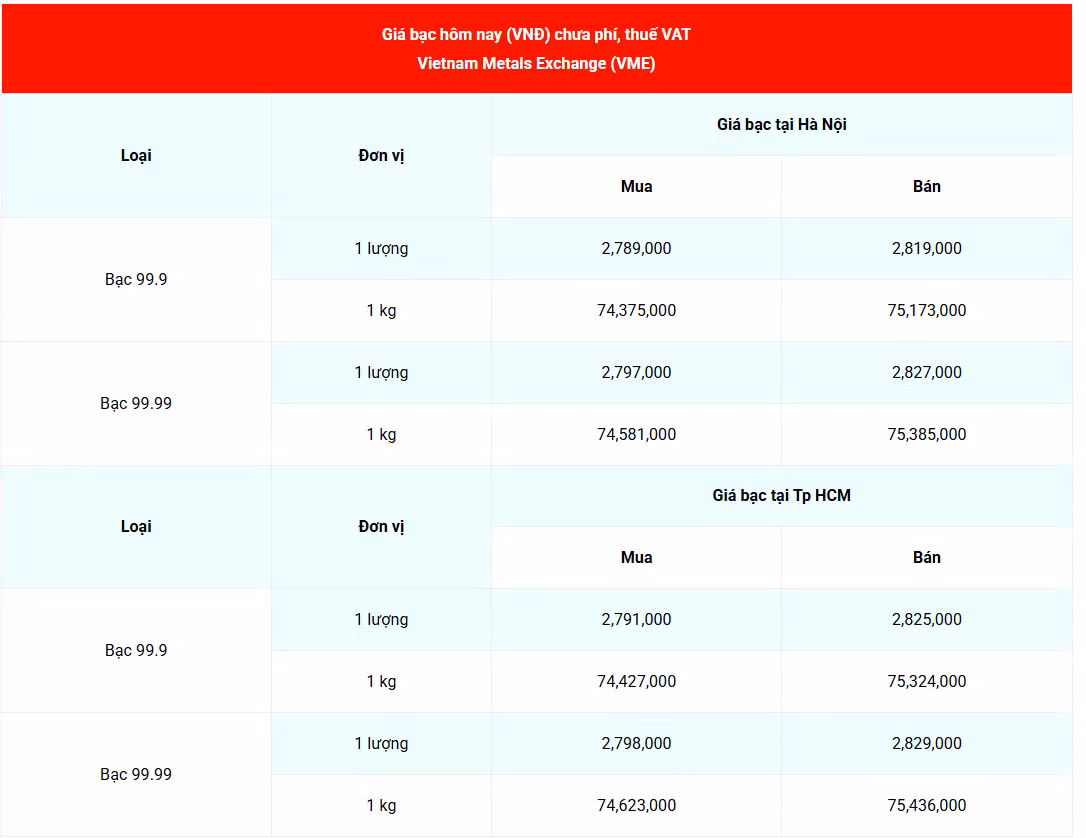
Task: Click the Hà Nội buy price 2,789,000
Action: (637, 249)
